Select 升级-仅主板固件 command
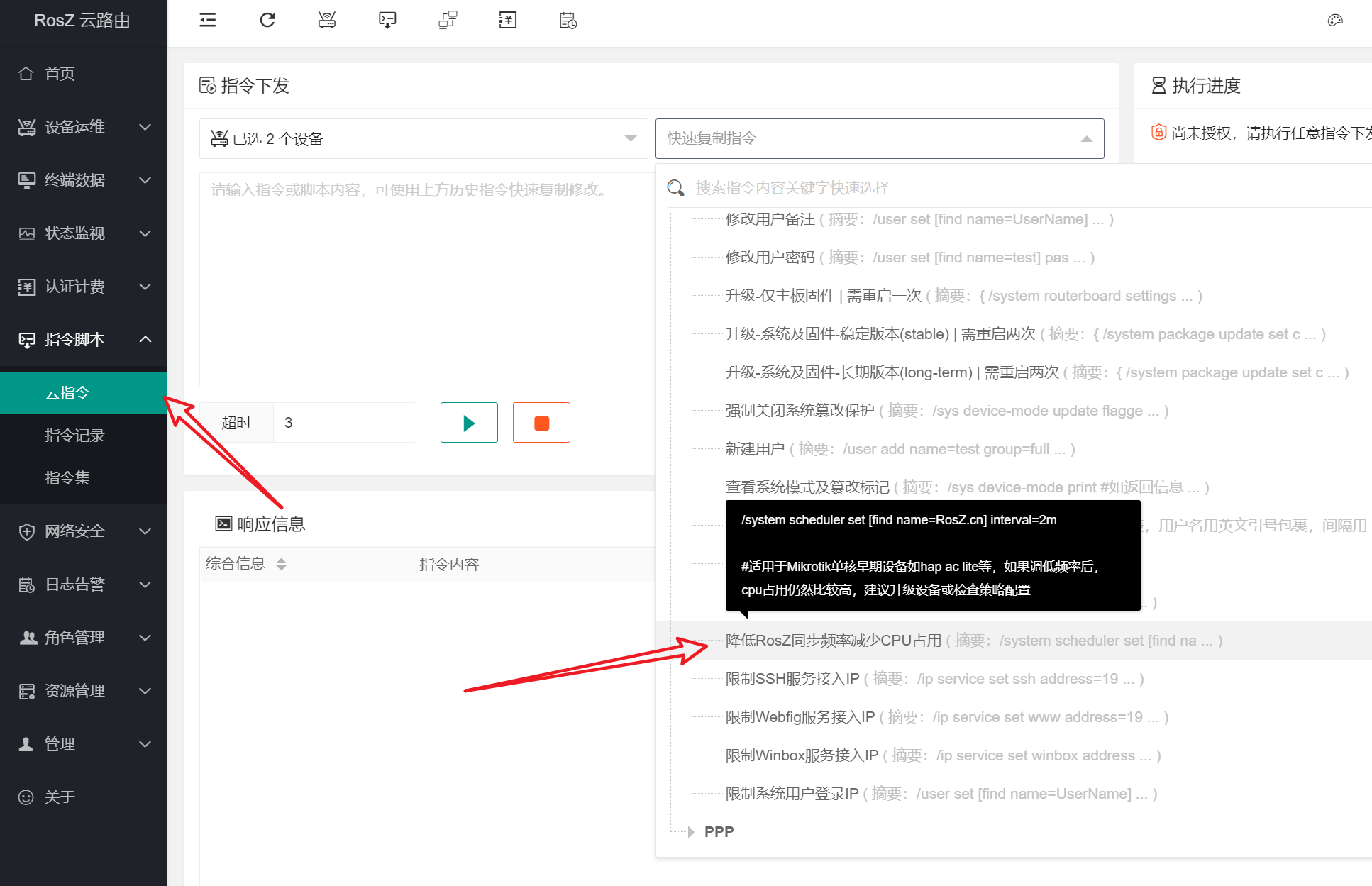This screenshot has height=886, width=1372. [964, 296]
